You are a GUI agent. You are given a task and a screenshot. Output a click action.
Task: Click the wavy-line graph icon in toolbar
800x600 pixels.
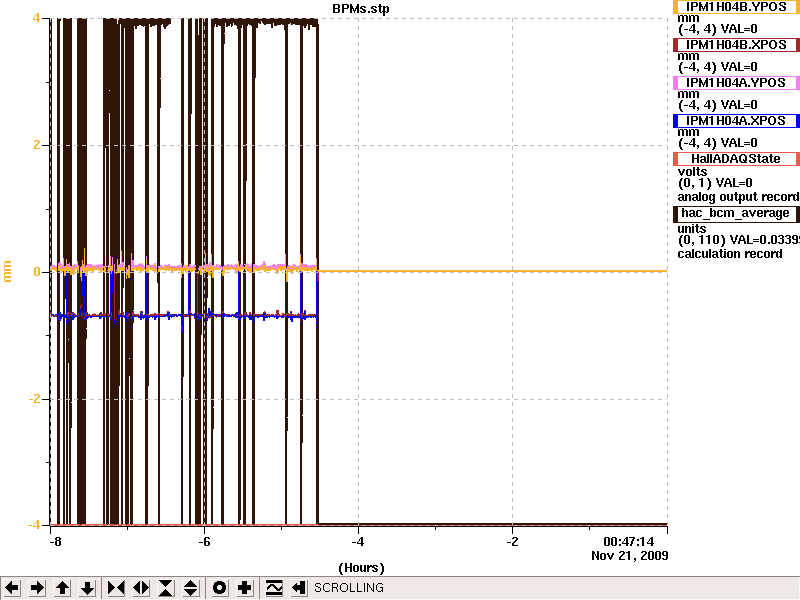[x=274, y=588]
